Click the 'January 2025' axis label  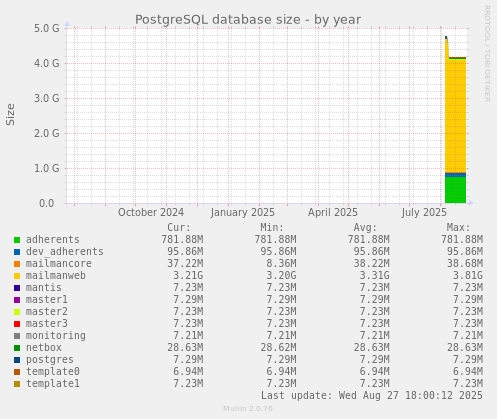click(243, 213)
